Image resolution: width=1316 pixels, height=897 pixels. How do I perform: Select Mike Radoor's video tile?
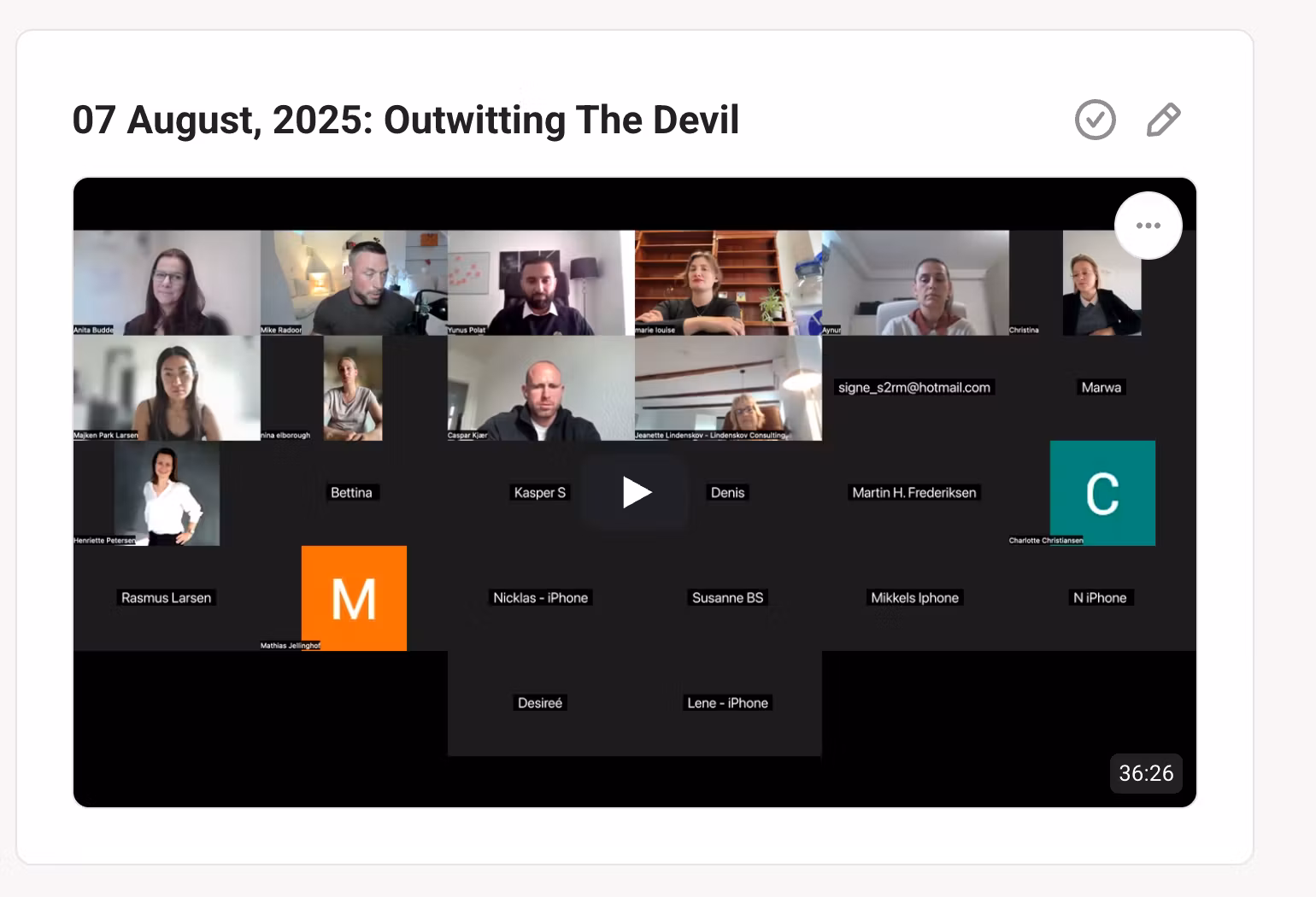pos(354,283)
